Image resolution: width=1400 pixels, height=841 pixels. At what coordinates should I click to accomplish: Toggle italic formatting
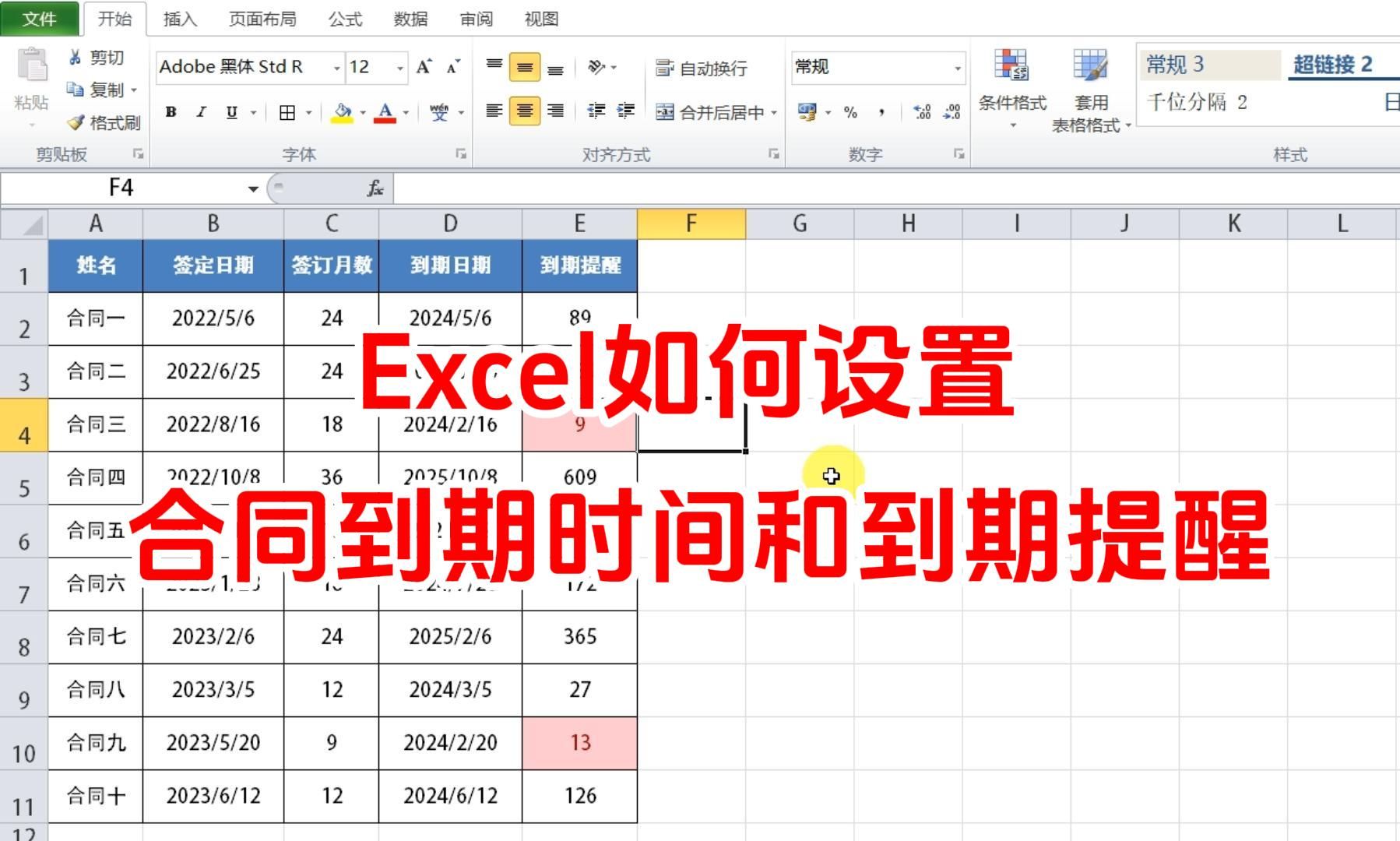(x=201, y=112)
